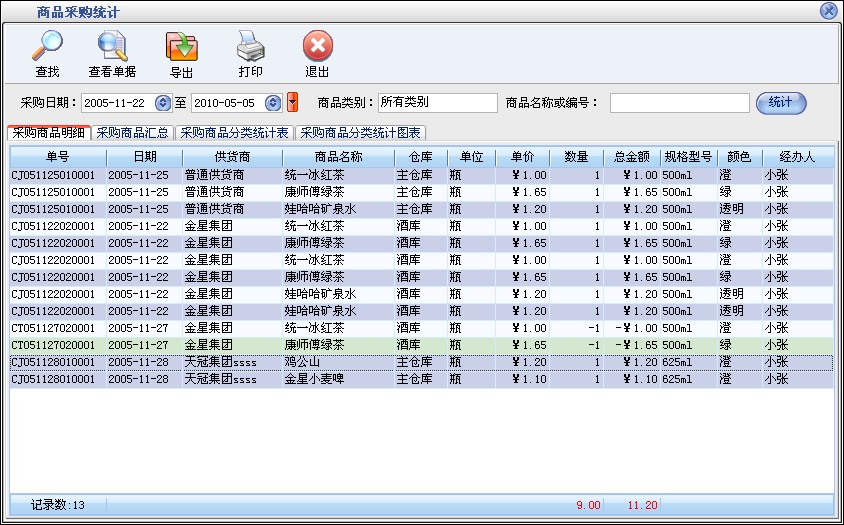This screenshot has width=844, height=525.
Task: Select the row with 鸿公山 product
Action: click(300, 362)
